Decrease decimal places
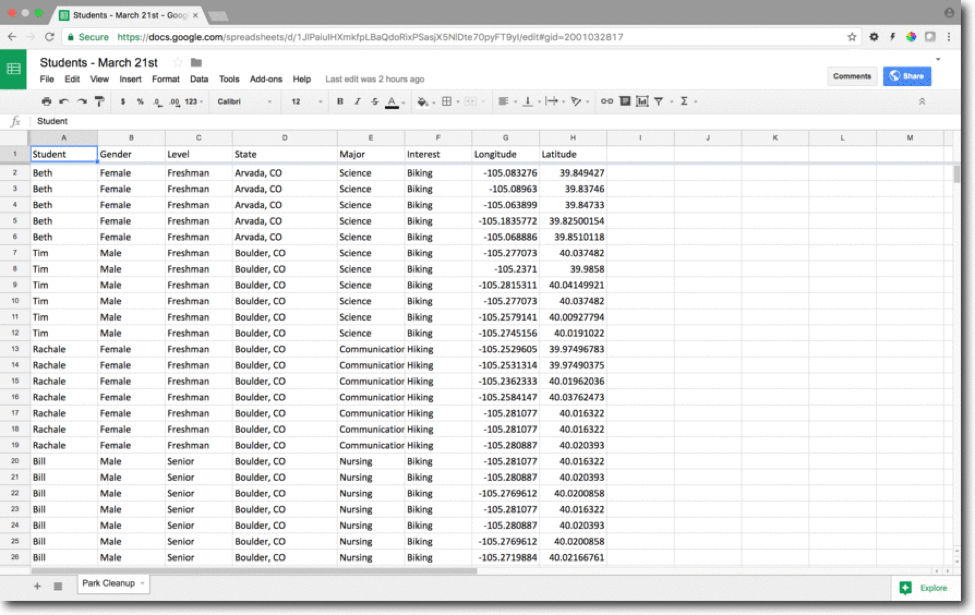Image resolution: width=975 pixels, height=615 pixels. pyautogui.click(x=157, y=101)
